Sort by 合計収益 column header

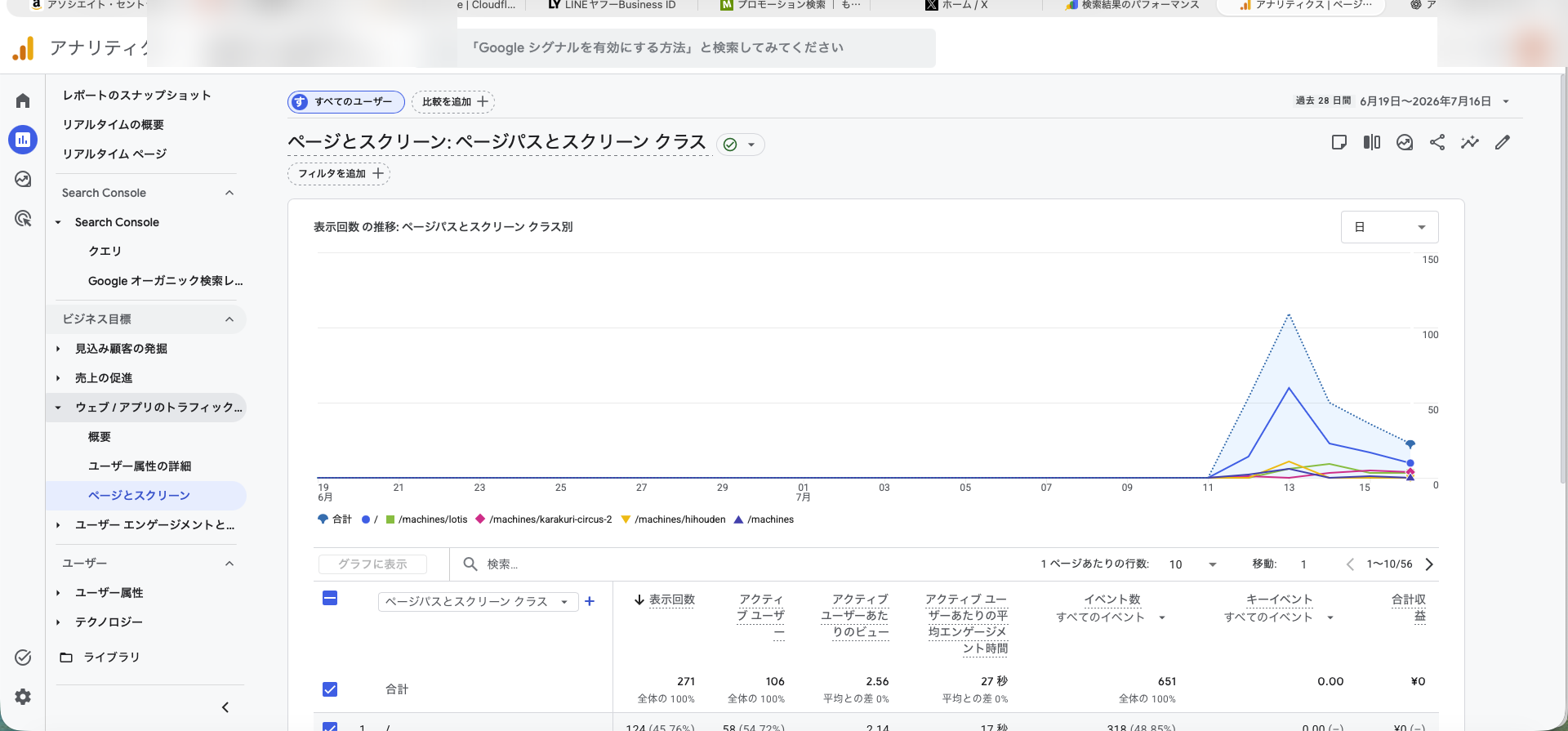tap(1409, 608)
